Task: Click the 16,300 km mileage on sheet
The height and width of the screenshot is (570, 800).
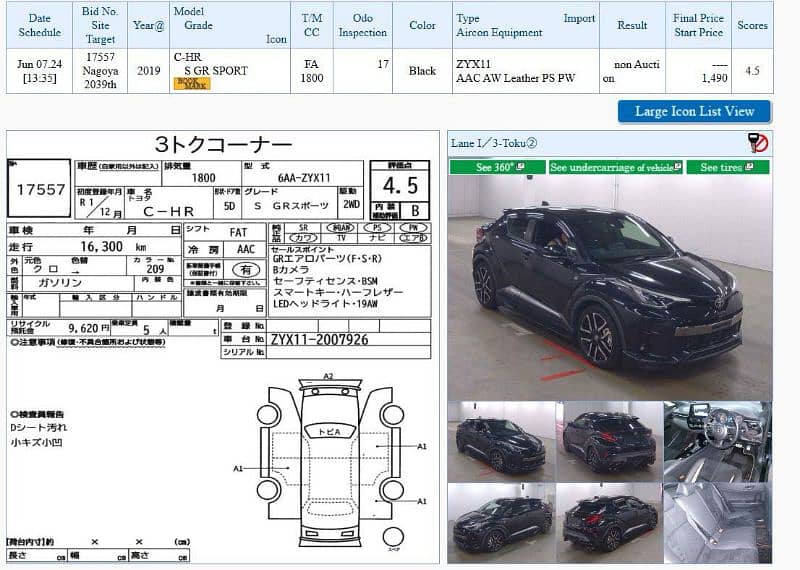Action: (x=113, y=247)
